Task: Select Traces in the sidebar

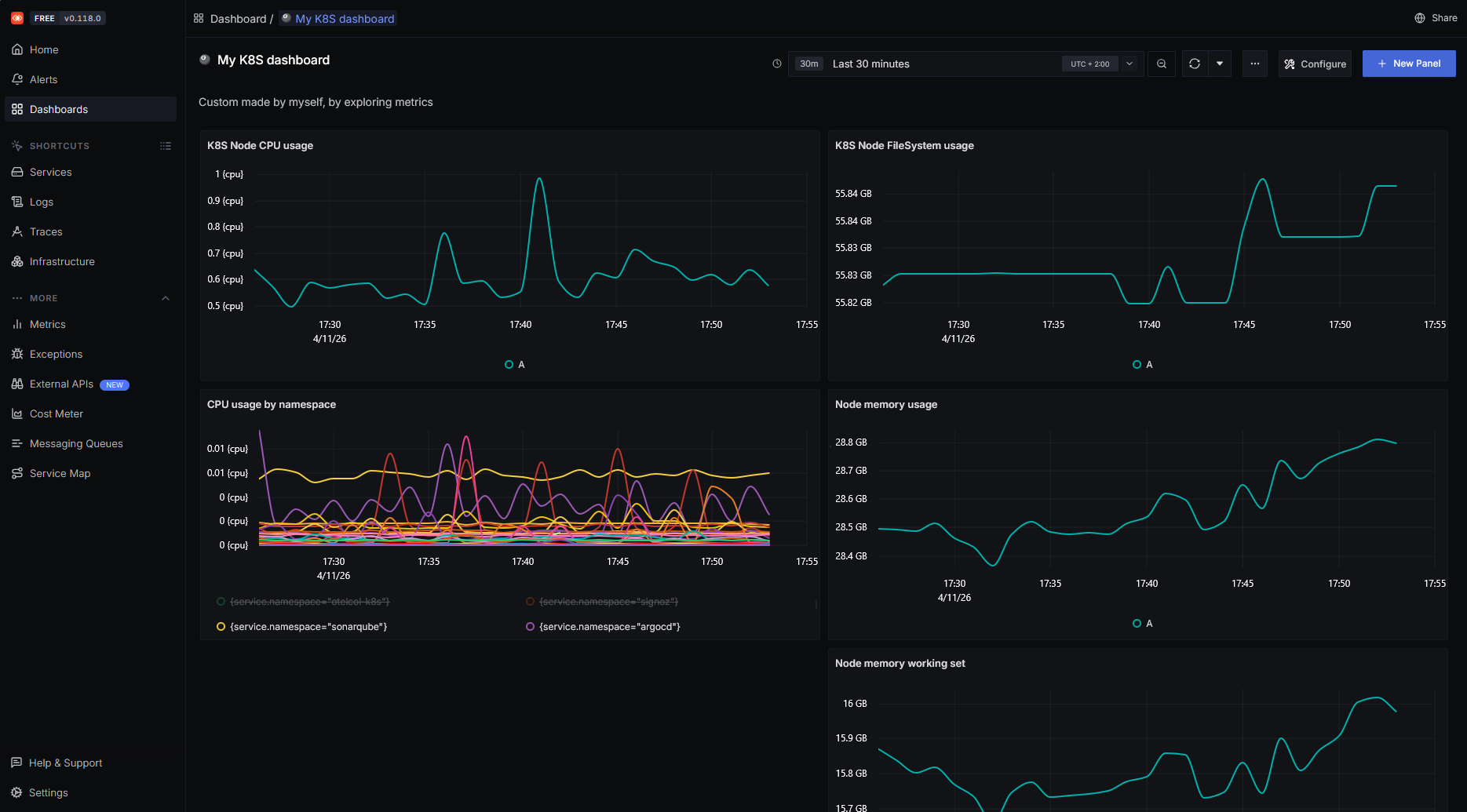Action: point(46,231)
